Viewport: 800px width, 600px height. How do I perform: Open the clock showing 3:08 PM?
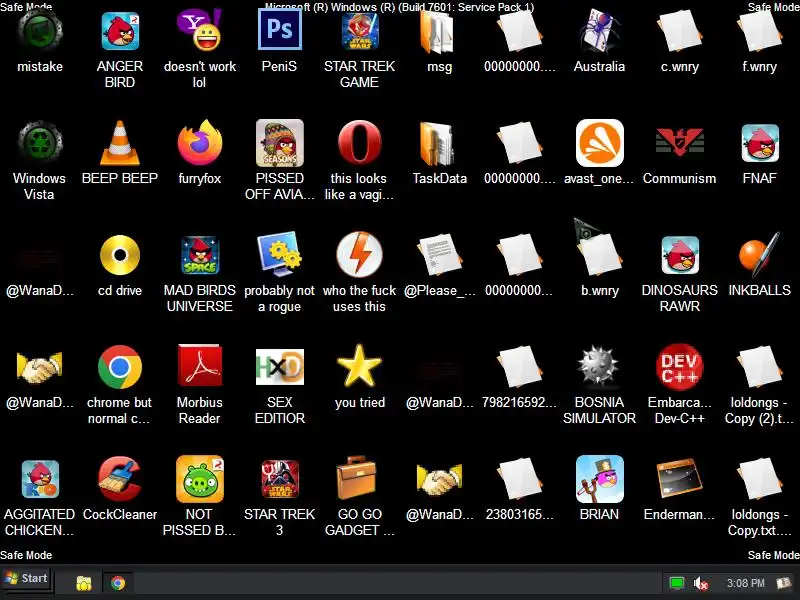[x=745, y=583]
